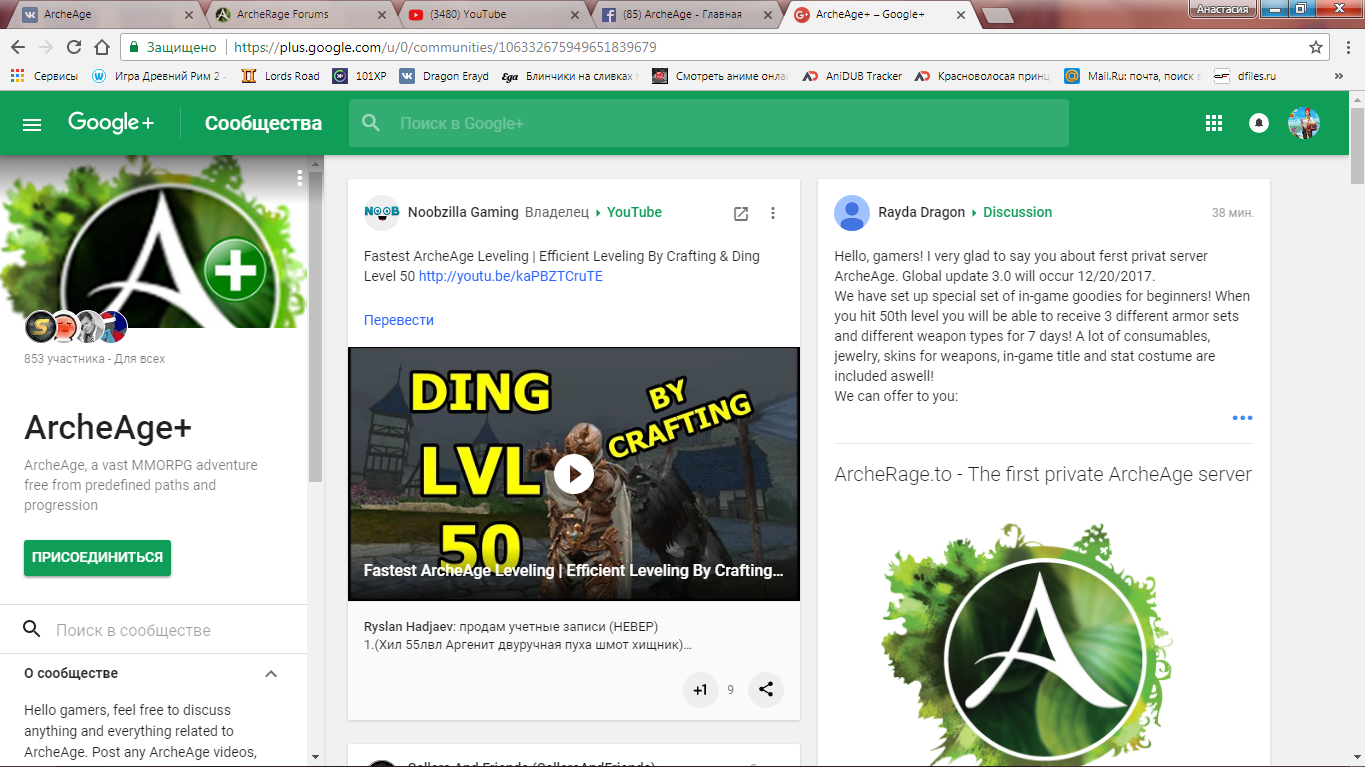Expand Rayda Dragon post with blue dots
This screenshot has width=1365, height=767.
point(1242,418)
